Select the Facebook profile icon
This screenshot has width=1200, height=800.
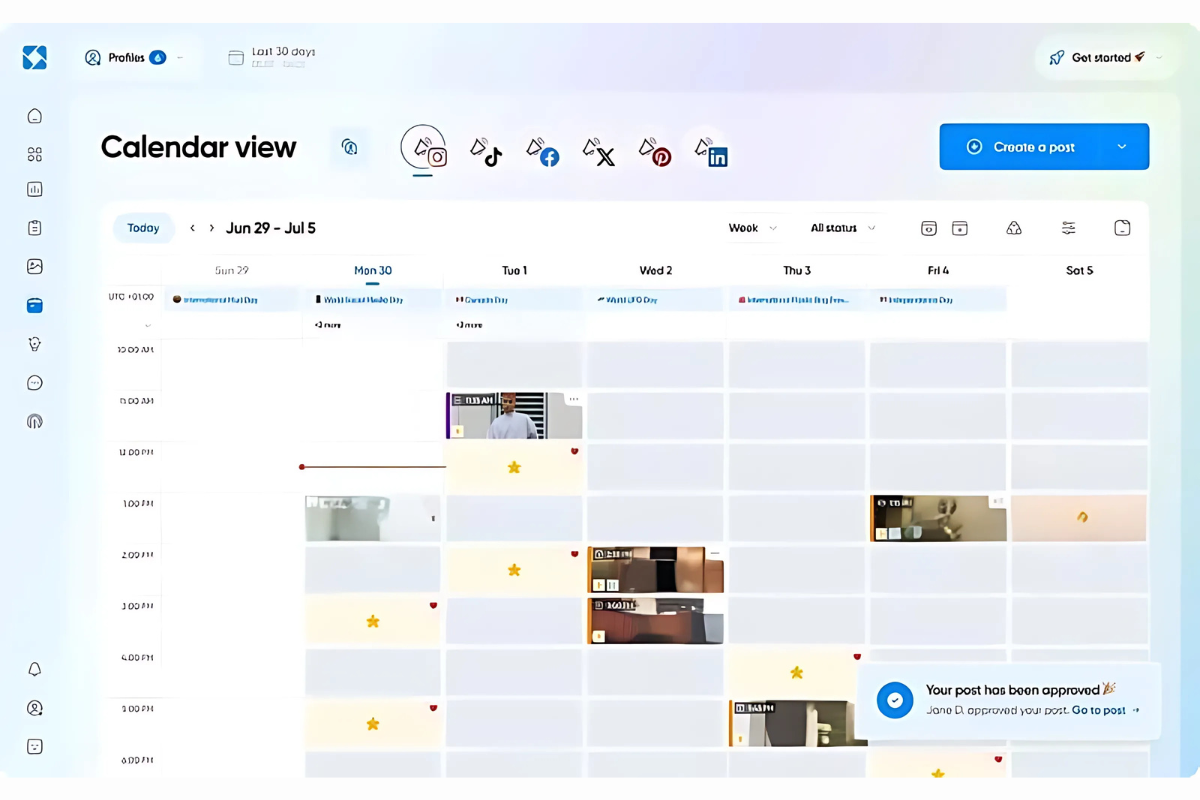click(543, 152)
